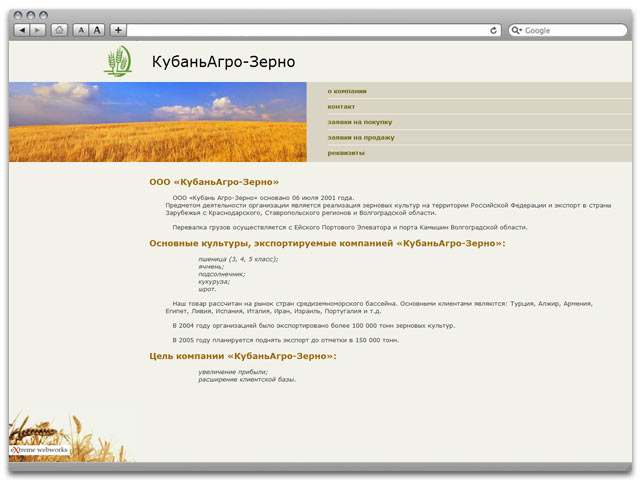Viewport: 640px width, 480px height.
Task: Click the line 'расширение клиентской базы'
Action: pyautogui.click(x=247, y=380)
